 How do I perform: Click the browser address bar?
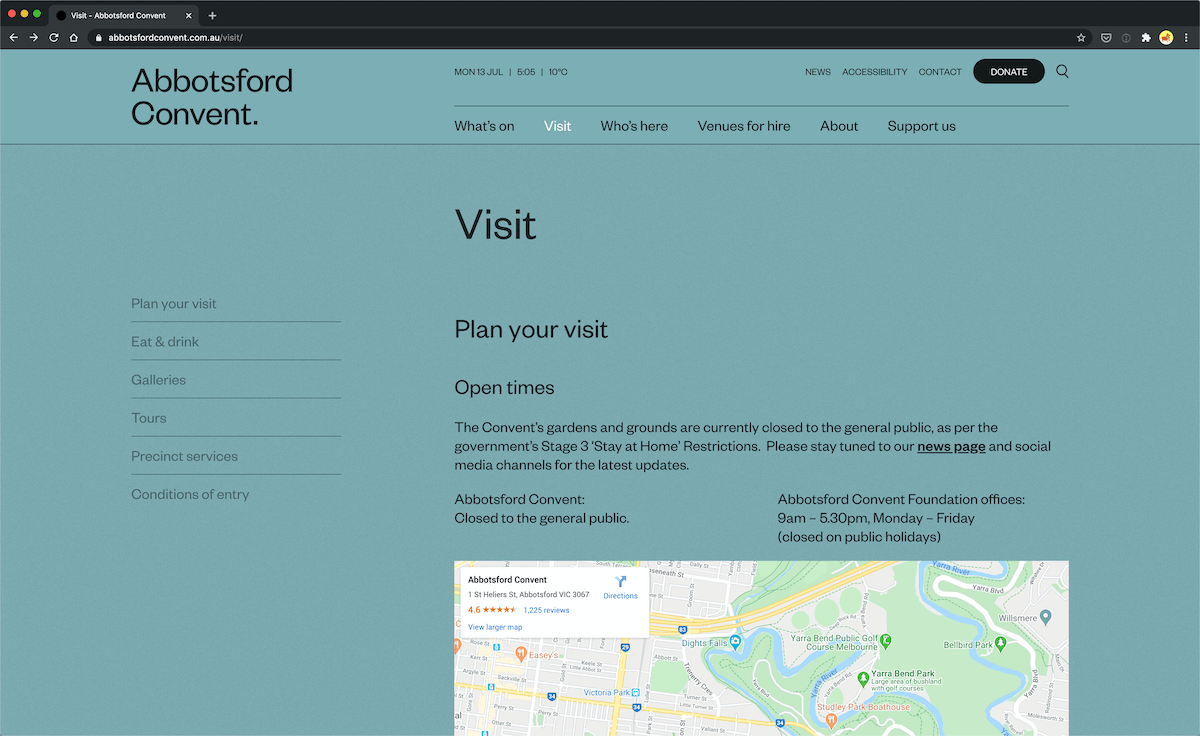[580, 37]
